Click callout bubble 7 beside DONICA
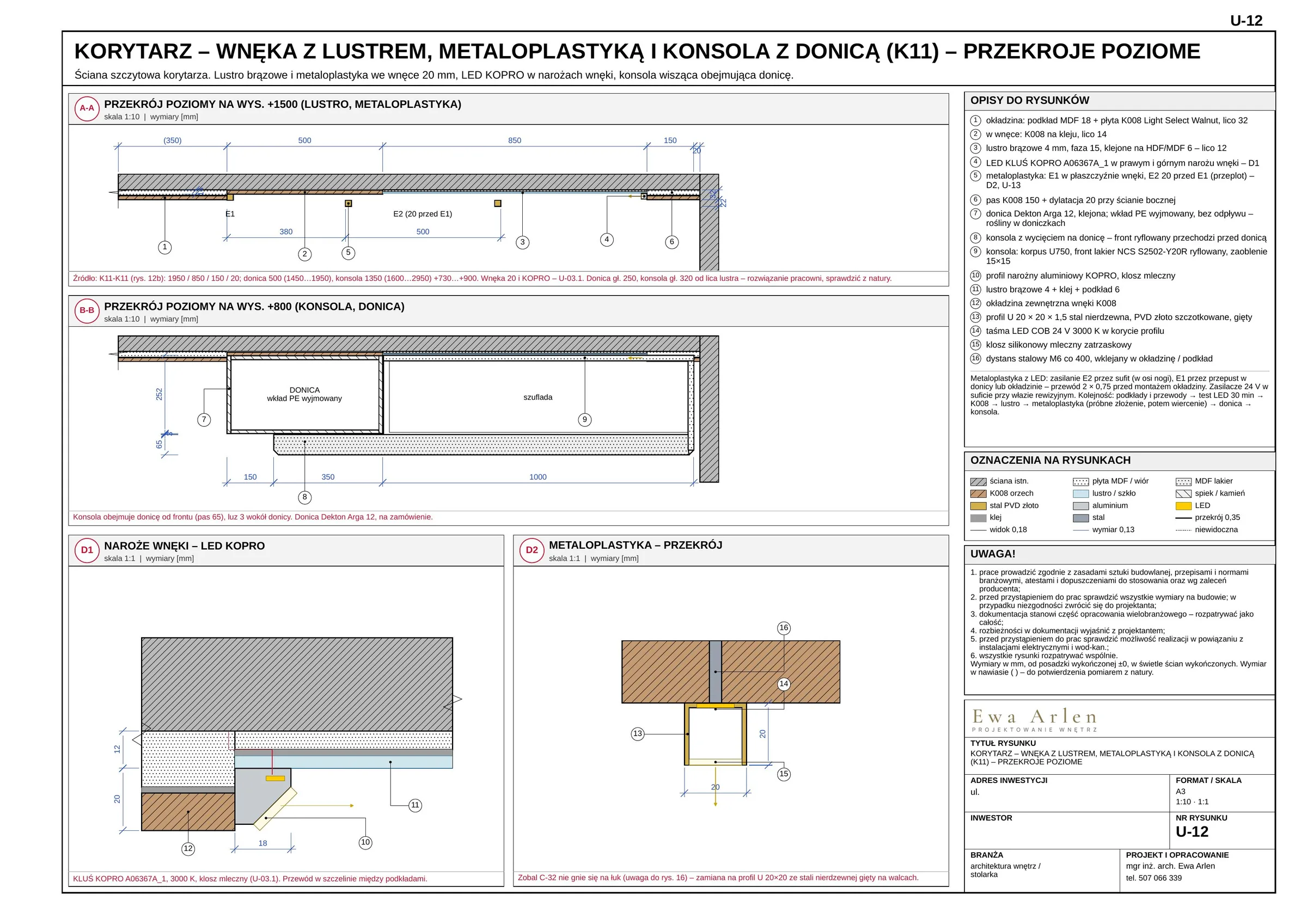This screenshot has width=1307, height=924. coord(204,420)
